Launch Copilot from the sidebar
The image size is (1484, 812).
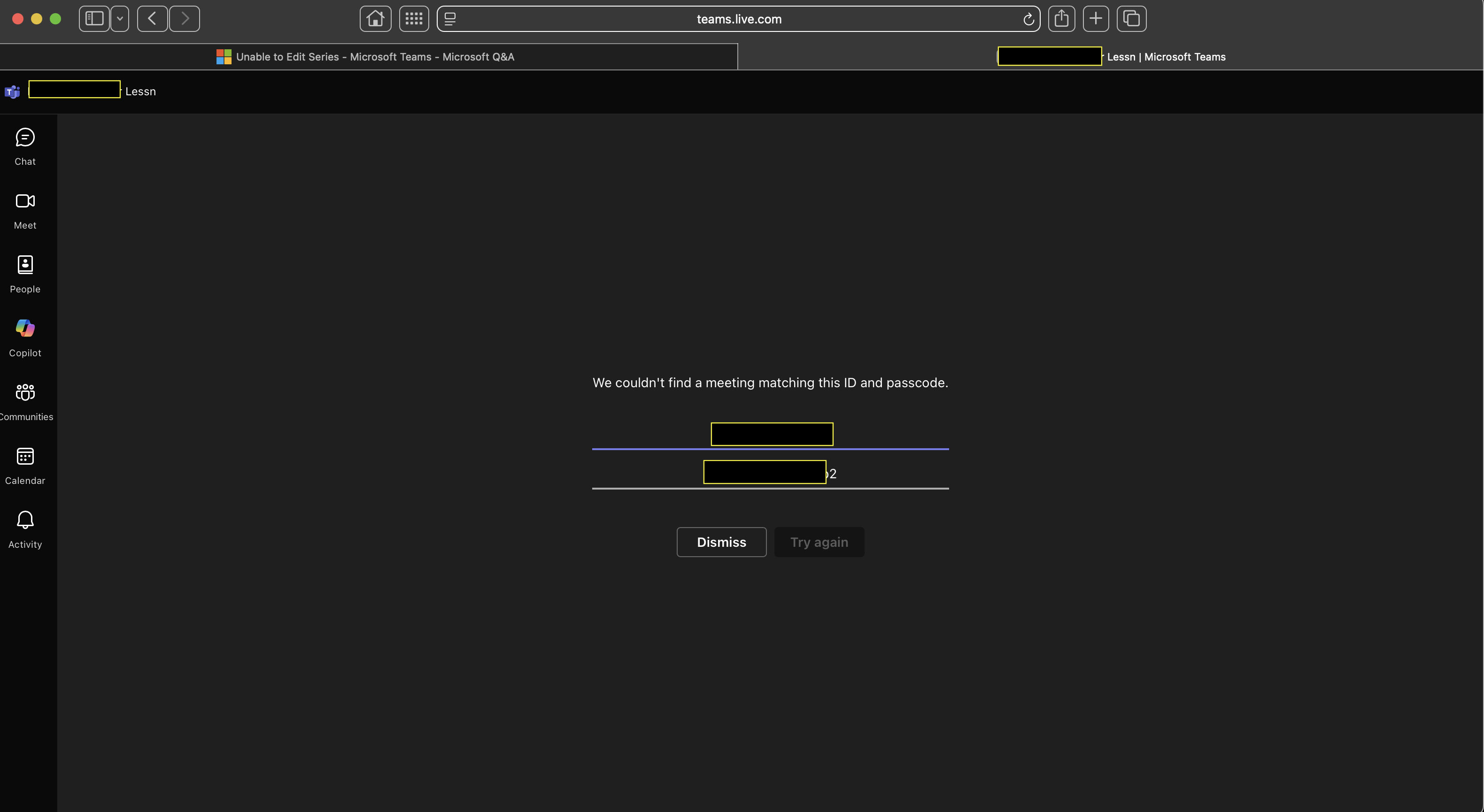pos(25,338)
